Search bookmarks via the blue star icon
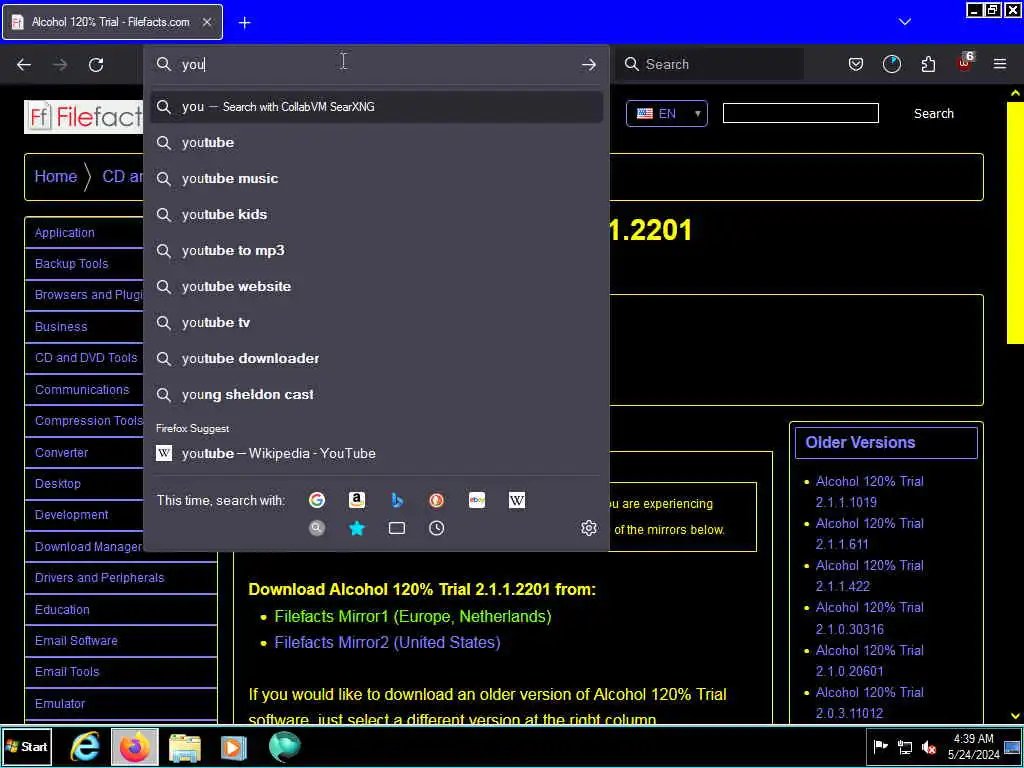The width and height of the screenshot is (1024, 768). 357,528
